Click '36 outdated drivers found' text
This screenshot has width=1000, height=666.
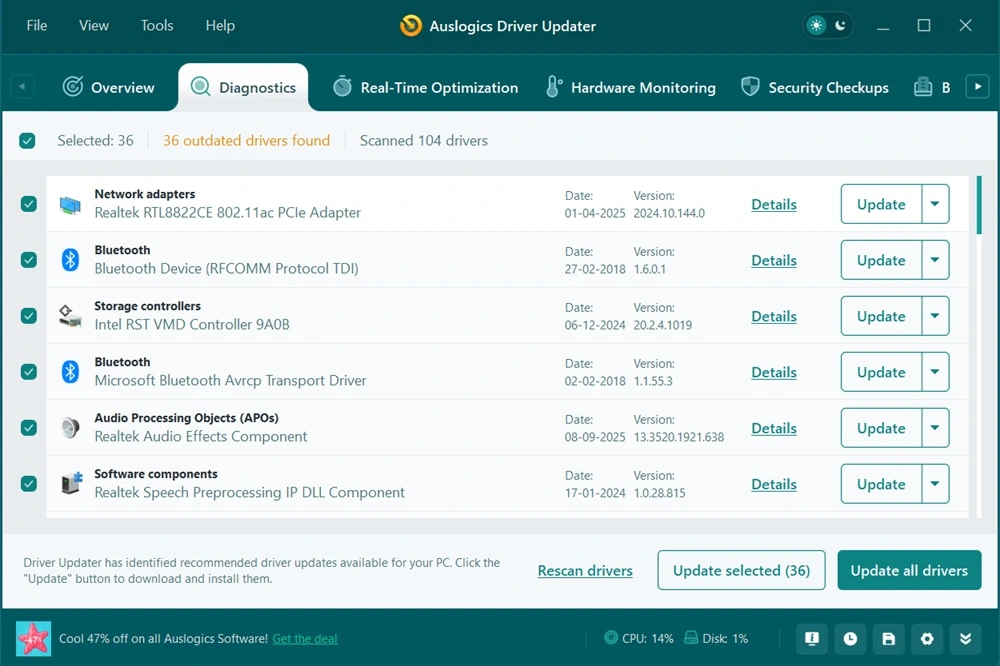[x=246, y=140]
